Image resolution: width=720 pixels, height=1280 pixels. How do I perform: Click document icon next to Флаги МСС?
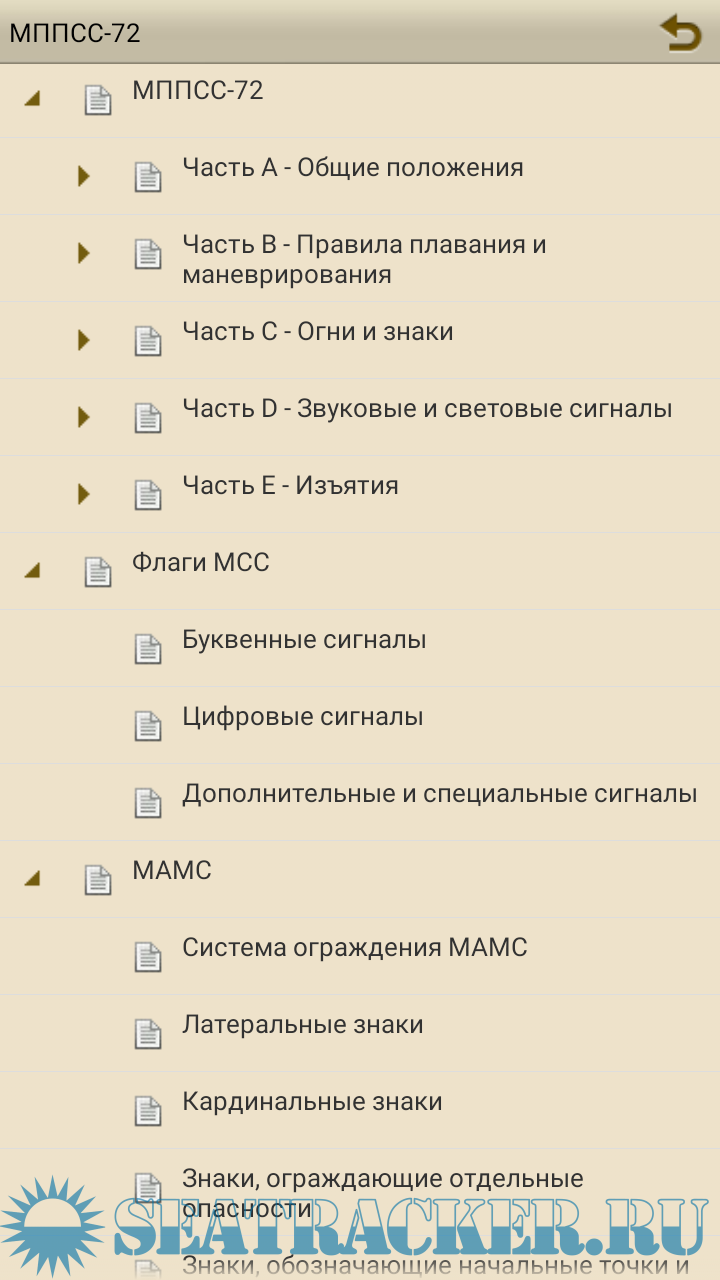[98, 571]
